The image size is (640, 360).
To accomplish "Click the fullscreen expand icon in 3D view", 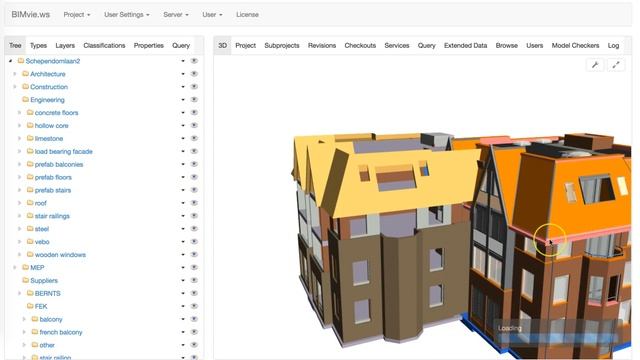I will [x=616, y=65].
